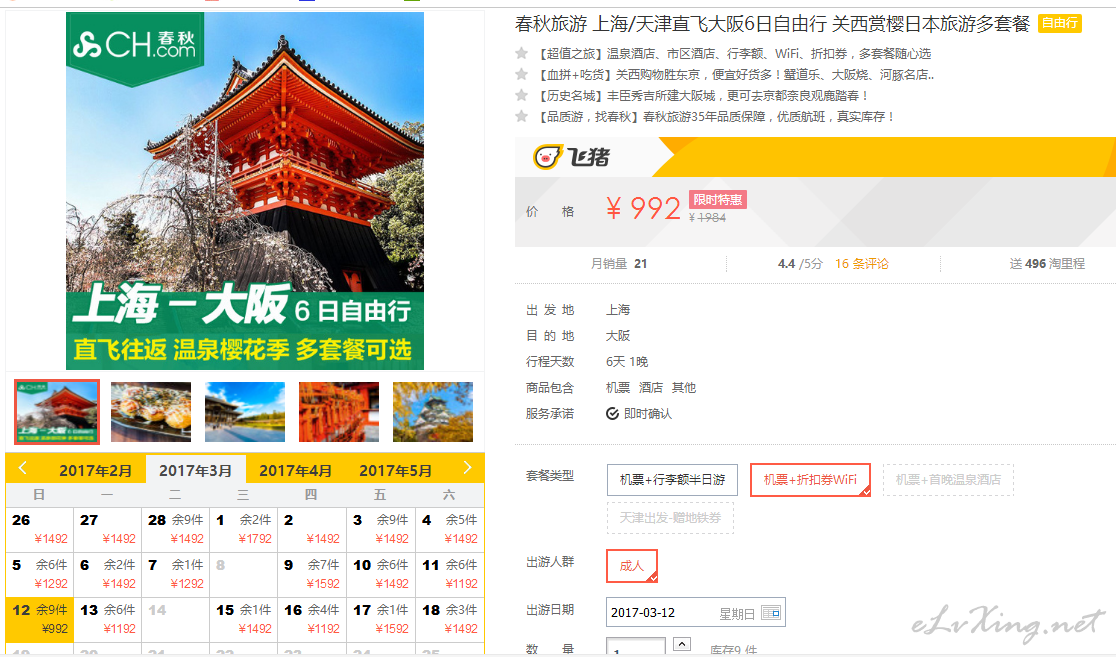Select March 6 with 余2件
Viewport: 1116px width, 657px height.
pos(107,574)
